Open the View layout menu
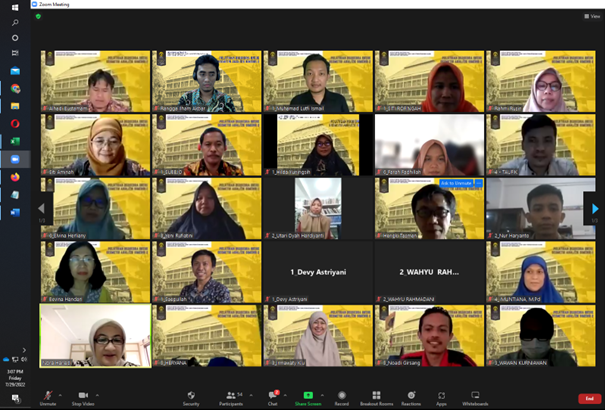Image resolution: width=605 pixels, height=410 pixels. [x=593, y=16]
